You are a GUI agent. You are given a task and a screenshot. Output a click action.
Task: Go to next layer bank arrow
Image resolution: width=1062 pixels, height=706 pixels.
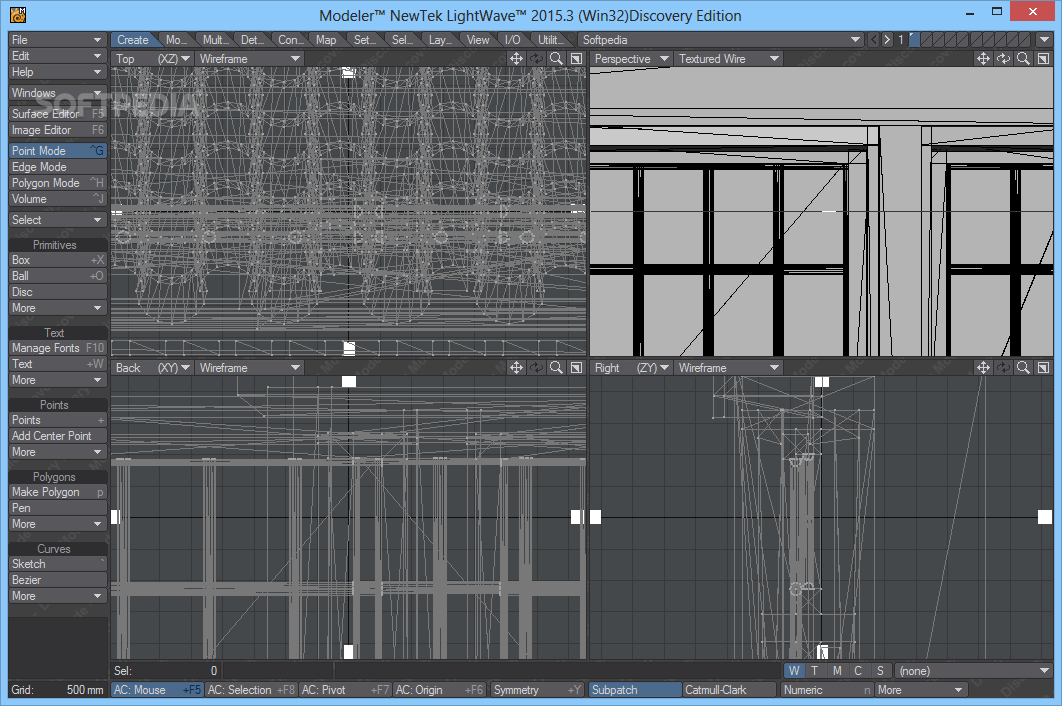(887, 40)
